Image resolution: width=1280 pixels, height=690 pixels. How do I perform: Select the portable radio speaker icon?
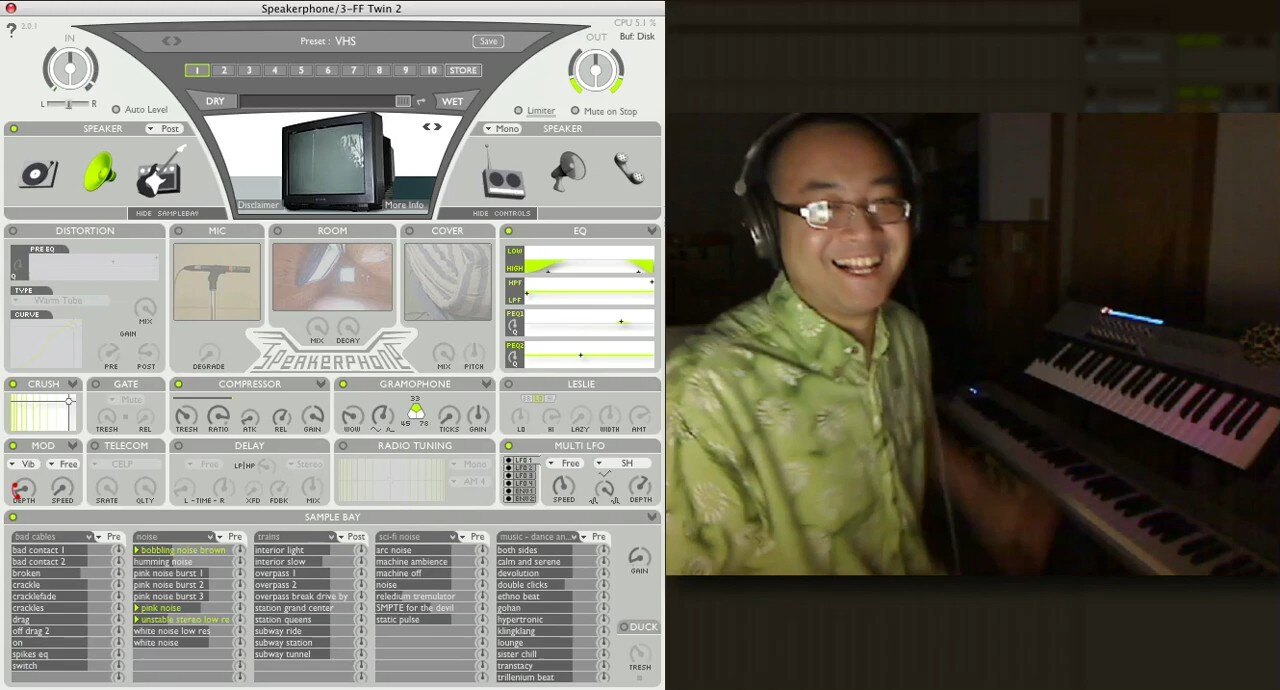tap(503, 174)
